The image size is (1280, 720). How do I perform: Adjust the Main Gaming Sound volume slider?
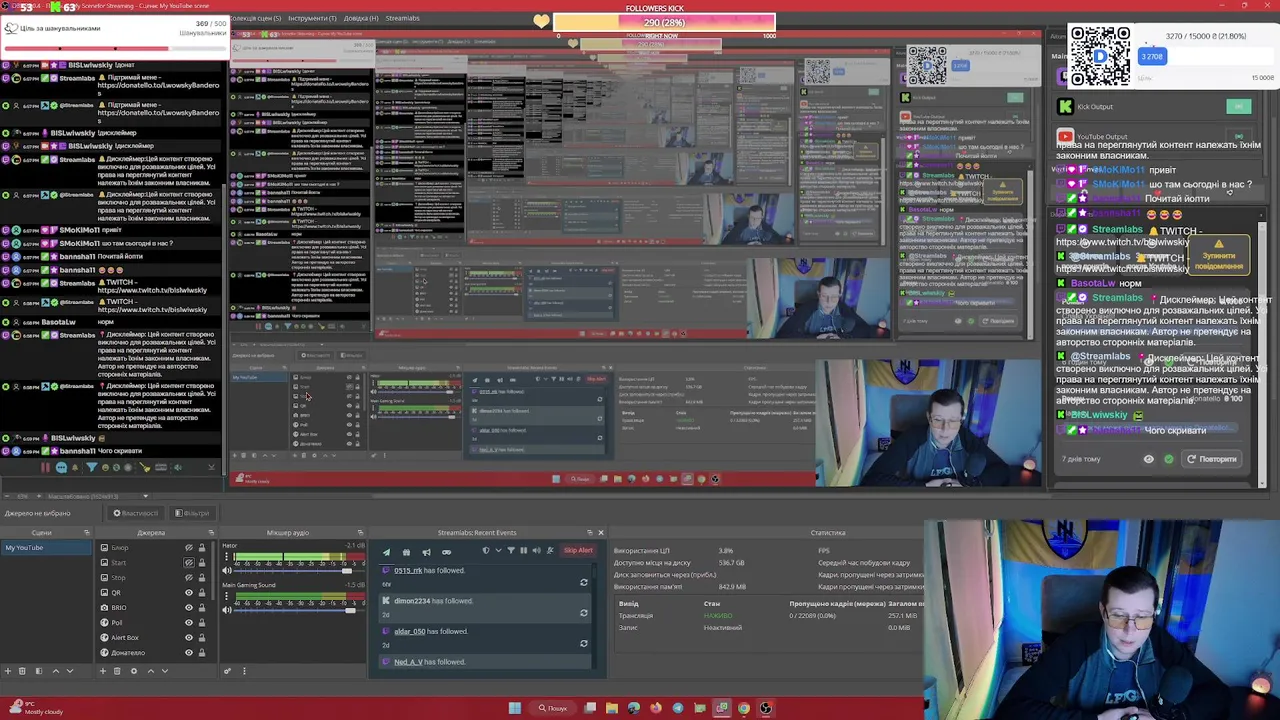point(299,610)
